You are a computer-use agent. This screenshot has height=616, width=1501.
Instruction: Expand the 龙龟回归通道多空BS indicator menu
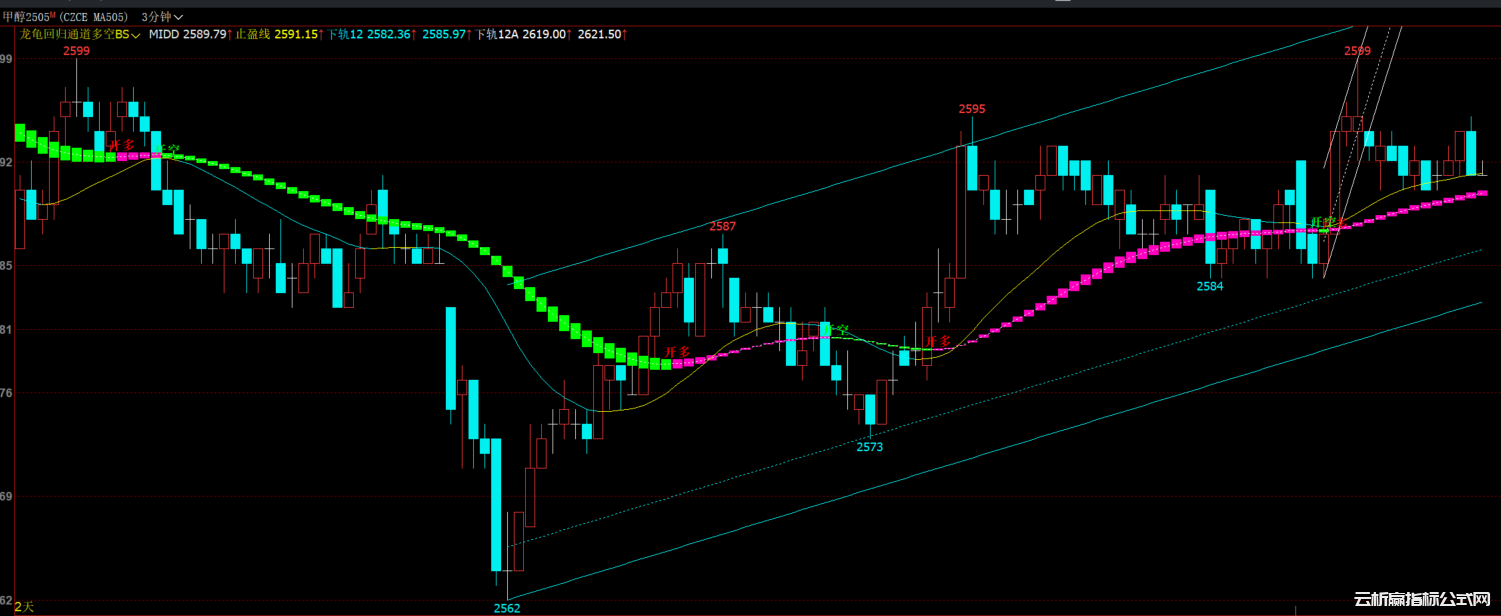coord(81,34)
